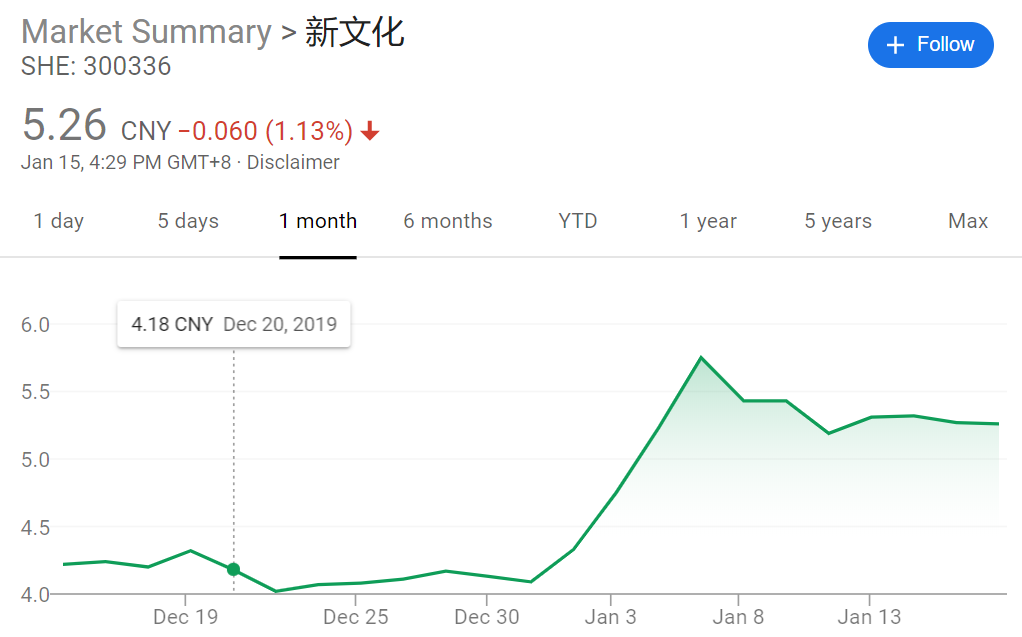Viewport: 1022px width, 637px height.
Task: Click the red down arrow icon
Action: pos(370,131)
